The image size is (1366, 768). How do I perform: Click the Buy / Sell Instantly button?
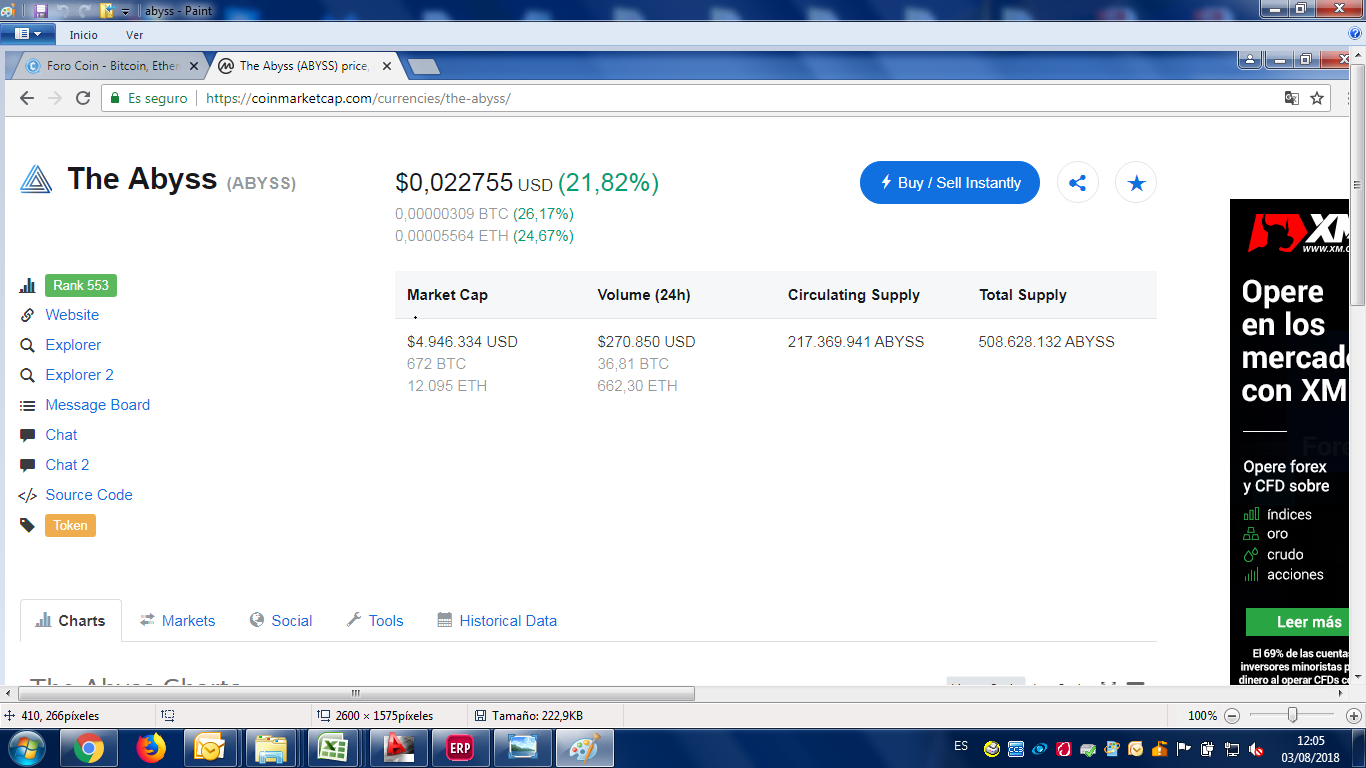[950, 183]
